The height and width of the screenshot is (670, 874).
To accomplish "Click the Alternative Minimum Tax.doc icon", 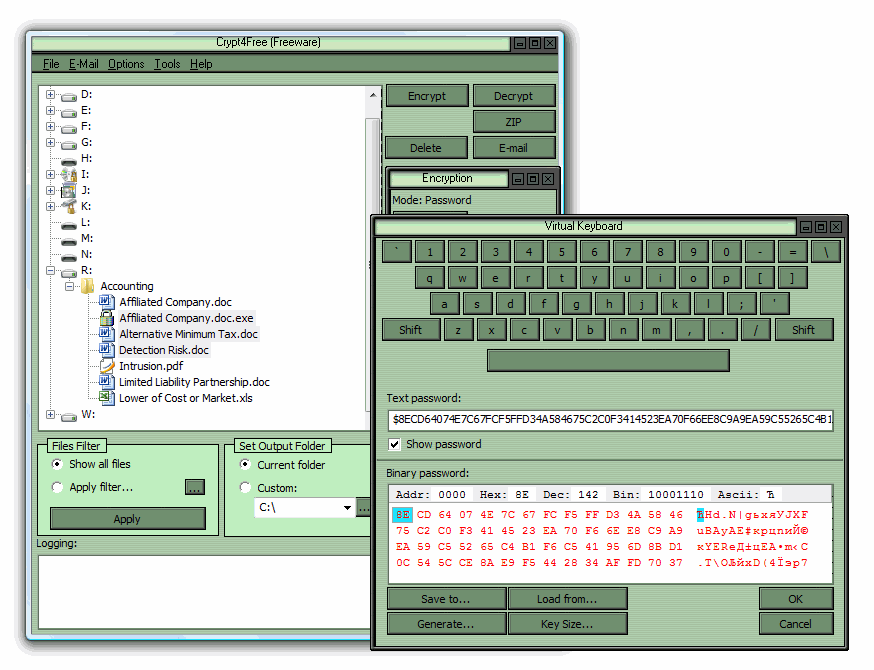I will (x=106, y=333).
